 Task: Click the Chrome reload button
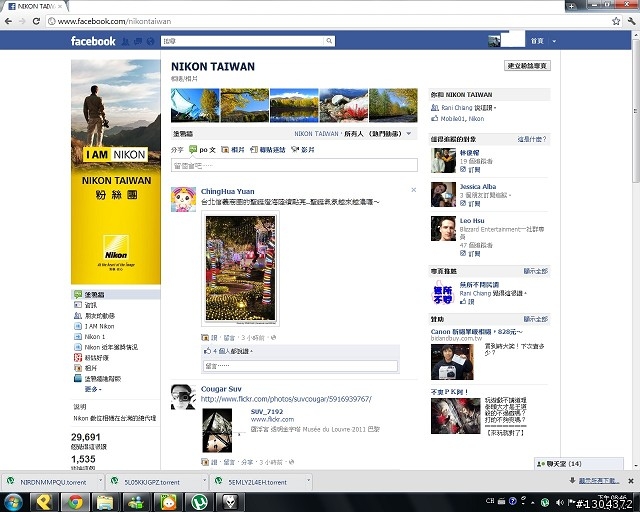click(36, 21)
